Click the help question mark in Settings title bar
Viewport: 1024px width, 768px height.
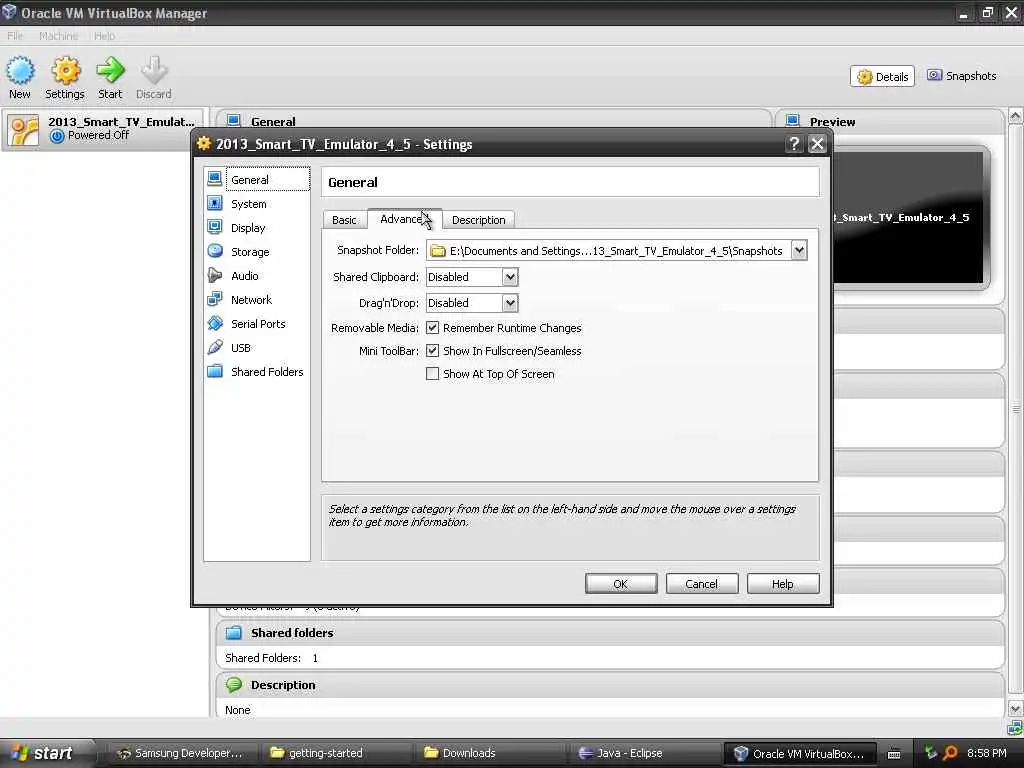(x=794, y=144)
